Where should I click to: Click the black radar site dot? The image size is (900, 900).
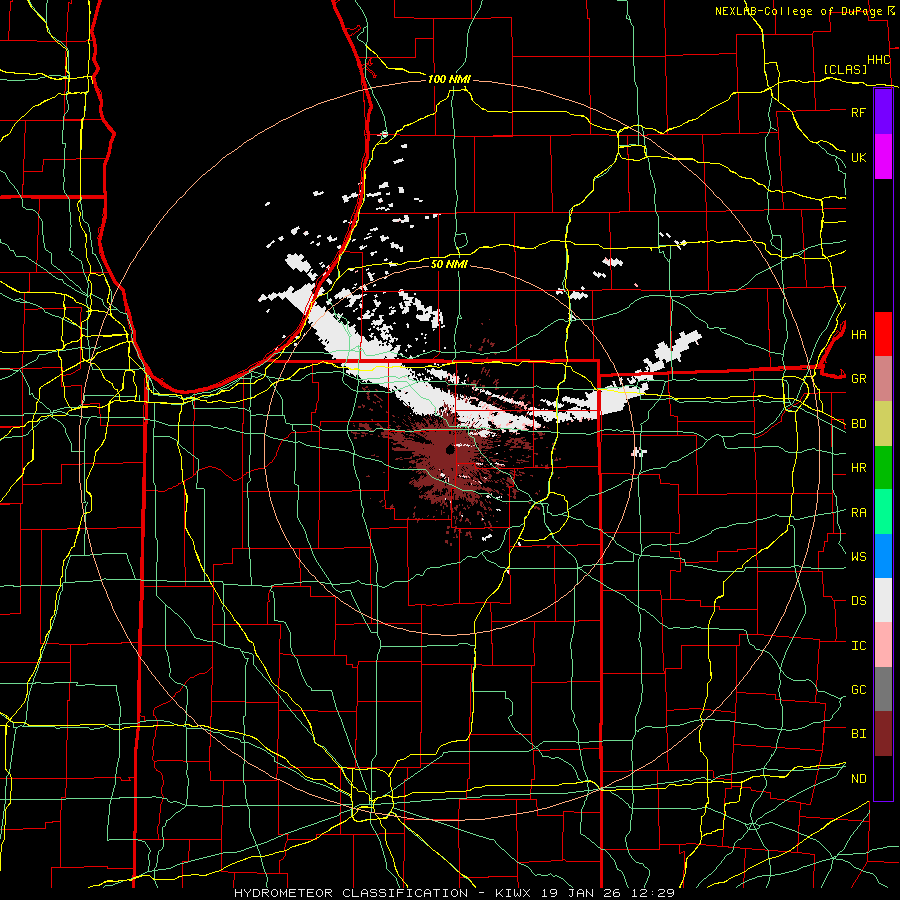pos(449,449)
